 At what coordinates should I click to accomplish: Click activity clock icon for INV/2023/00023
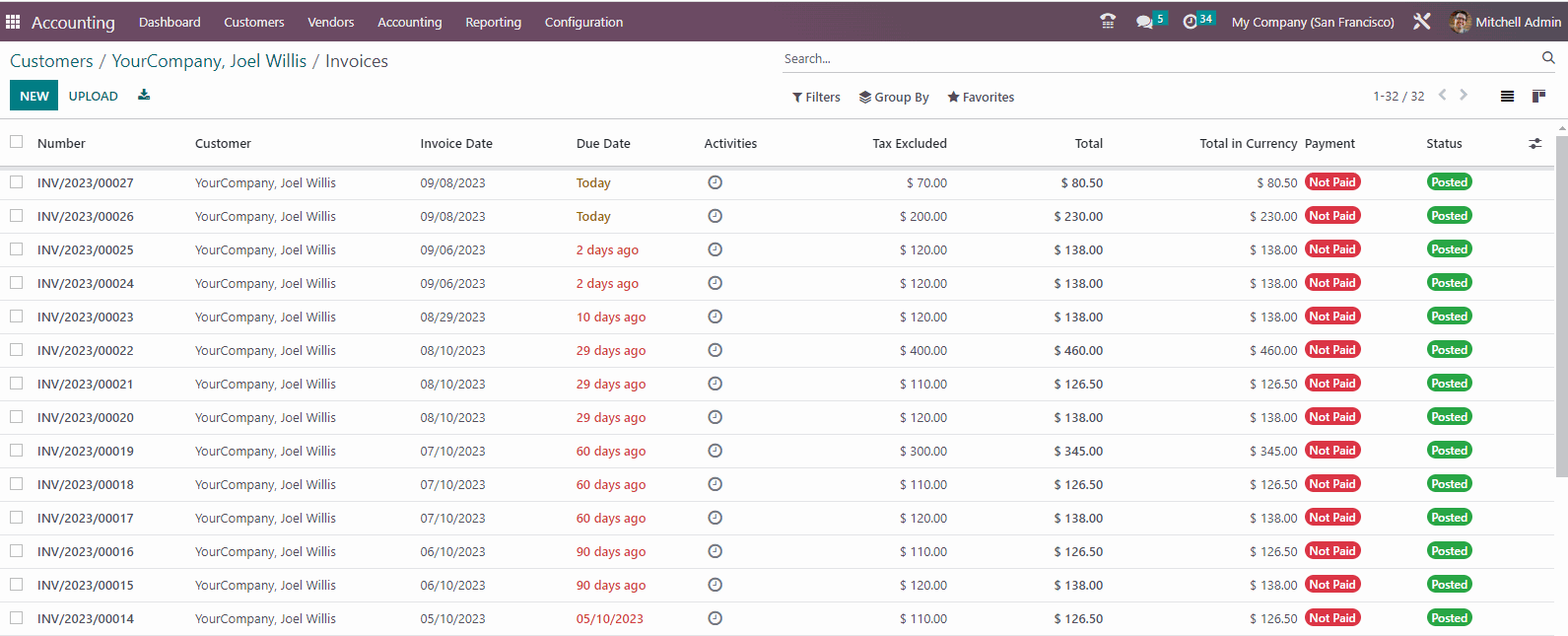pyautogui.click(x=716, y=317)
